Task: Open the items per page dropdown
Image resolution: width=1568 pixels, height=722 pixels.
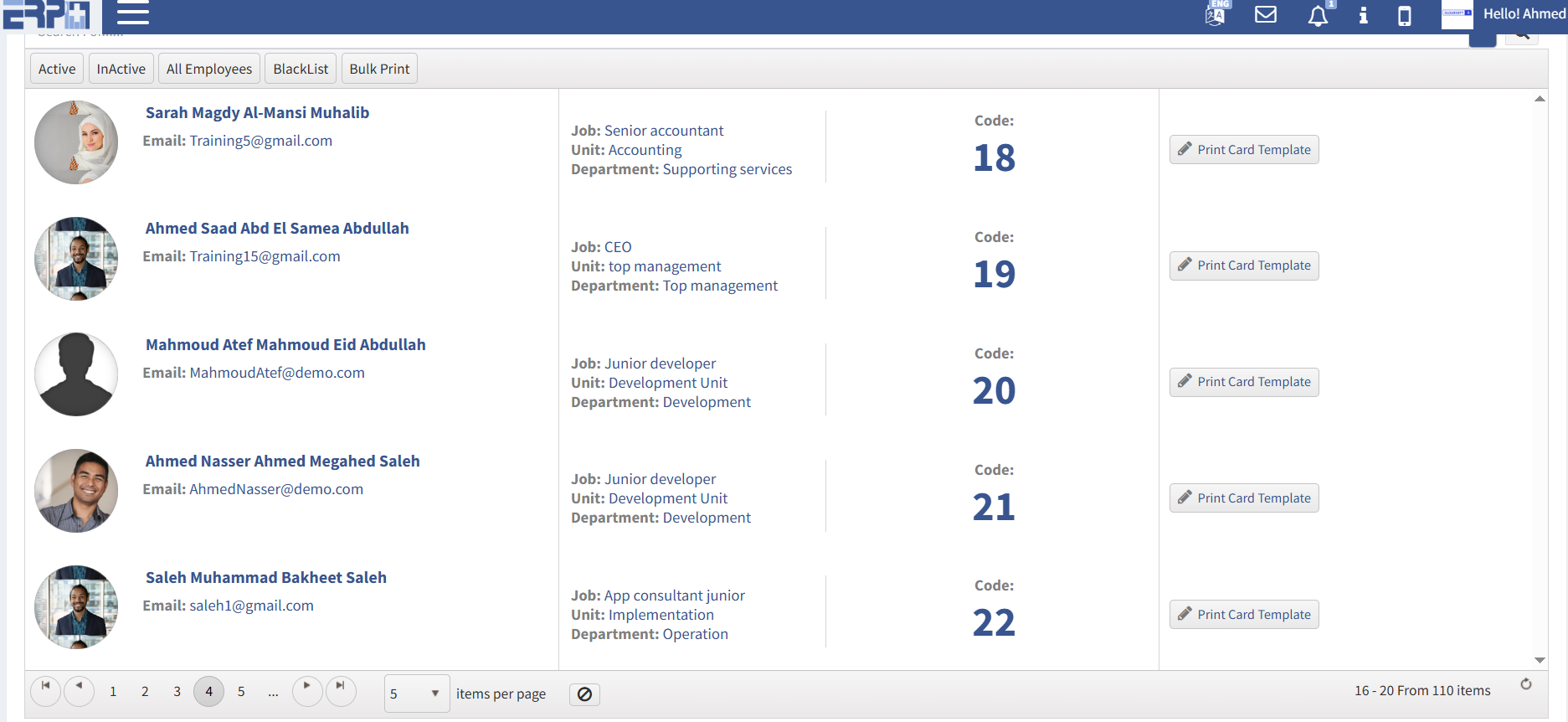Action: tap(416, 694)
